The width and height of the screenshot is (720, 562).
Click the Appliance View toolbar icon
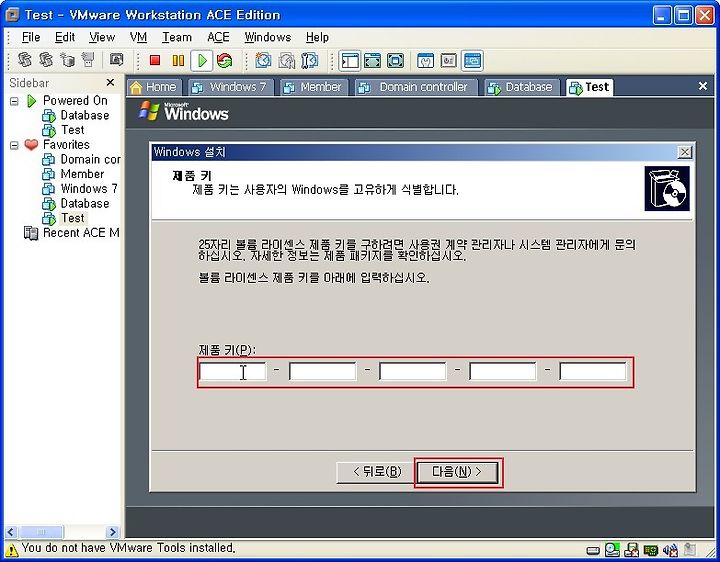(449, 60)
